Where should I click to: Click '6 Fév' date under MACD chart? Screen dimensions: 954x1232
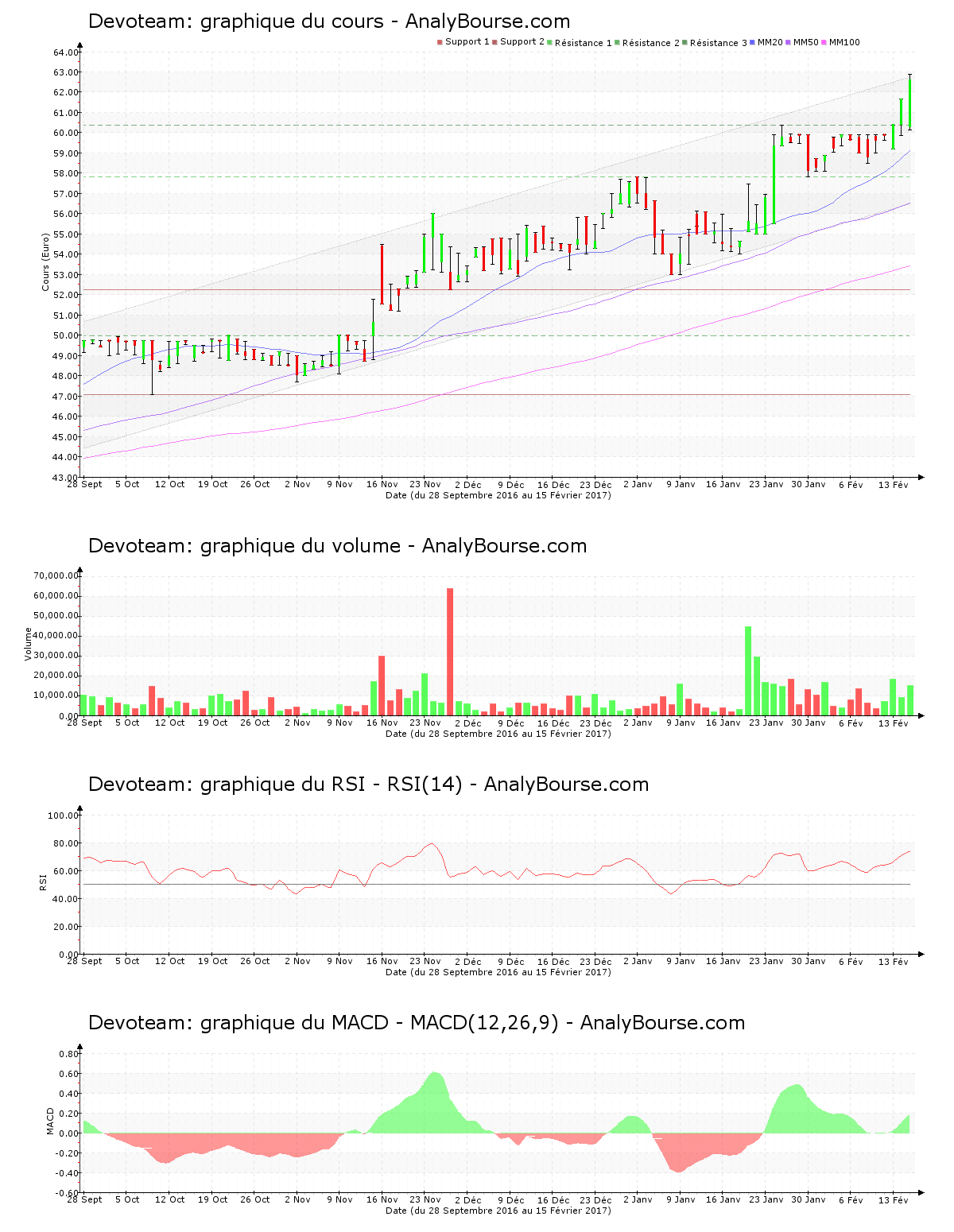pyautogui.click(x=851, y=1199)
